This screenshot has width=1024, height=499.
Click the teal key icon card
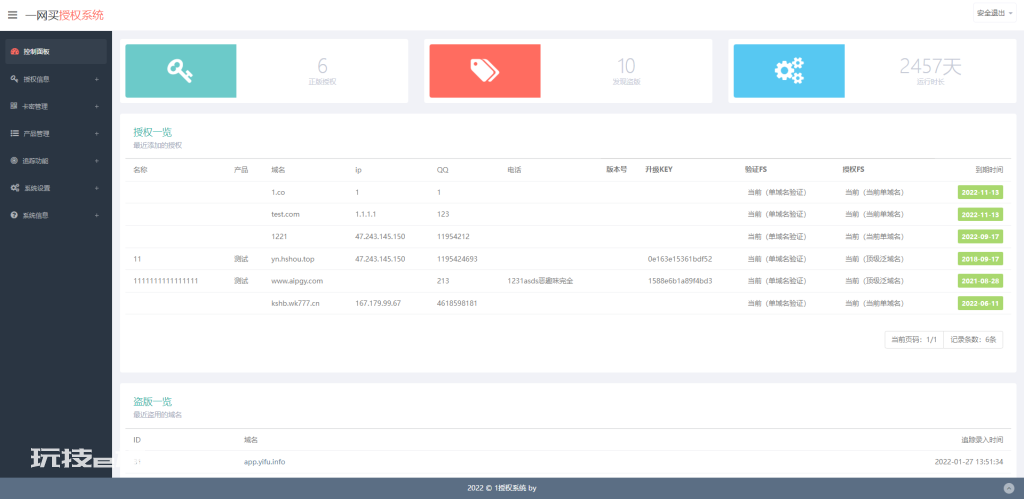[x=181, y=71]
